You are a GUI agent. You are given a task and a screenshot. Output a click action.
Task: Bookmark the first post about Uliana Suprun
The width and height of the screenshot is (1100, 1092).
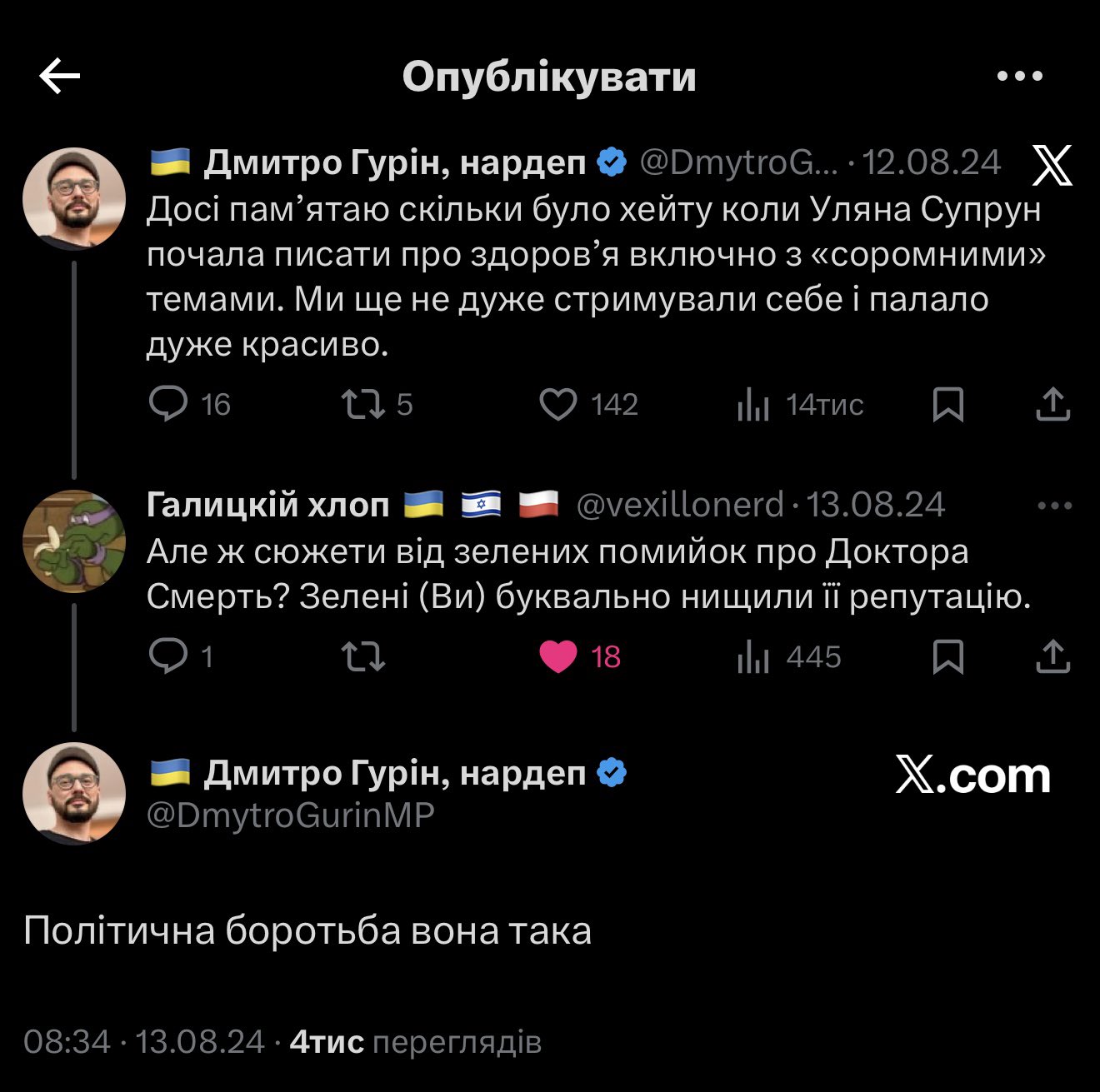click(948, 404)
